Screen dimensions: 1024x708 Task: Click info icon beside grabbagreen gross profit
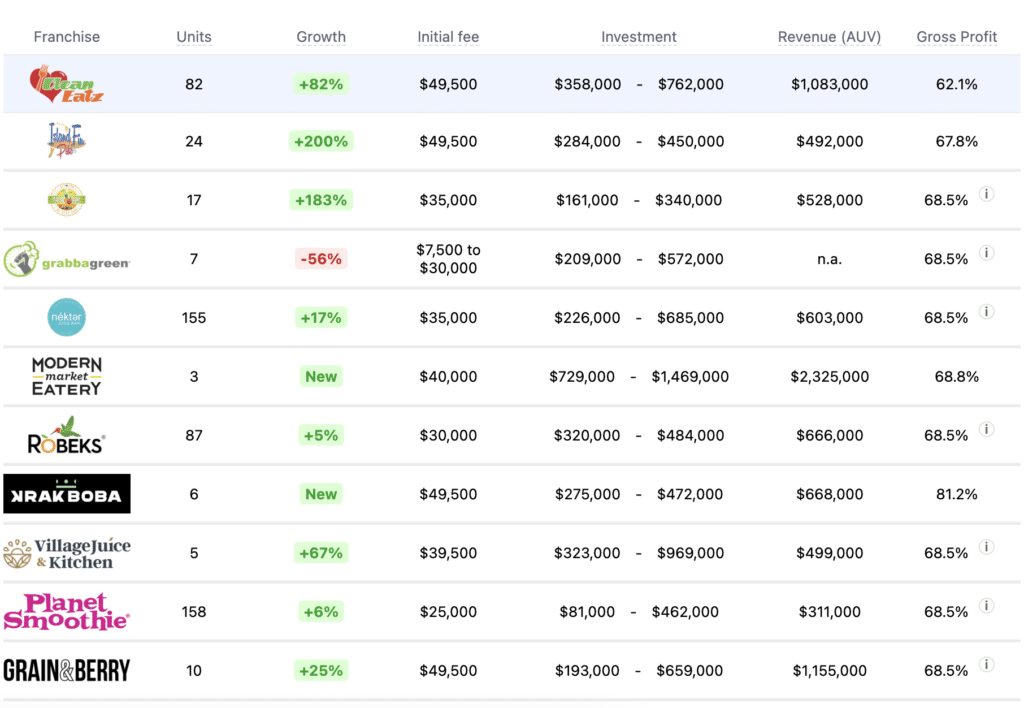click(987, 253)
